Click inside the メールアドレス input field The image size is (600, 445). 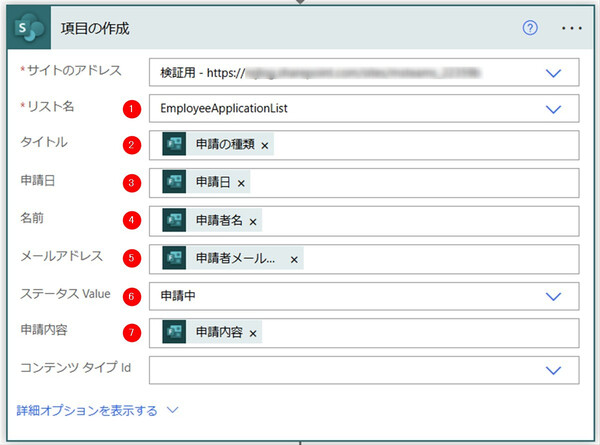pyautogui.click(x=364, y=259)
